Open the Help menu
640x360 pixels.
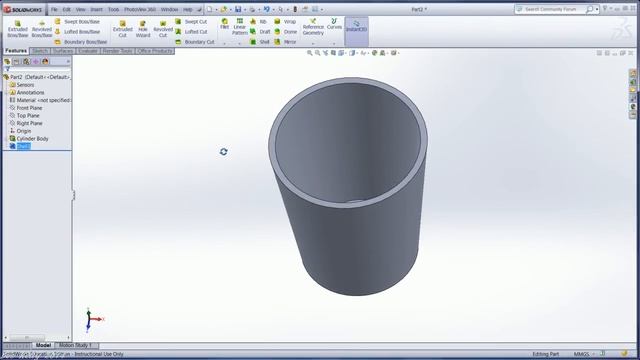188,9
